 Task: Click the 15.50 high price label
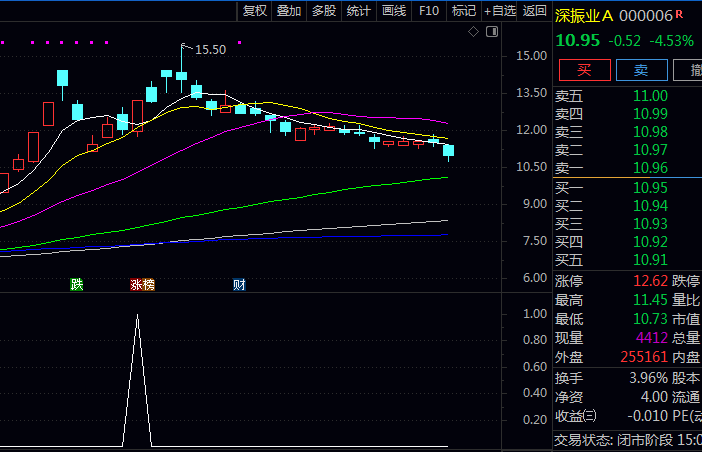210,49
